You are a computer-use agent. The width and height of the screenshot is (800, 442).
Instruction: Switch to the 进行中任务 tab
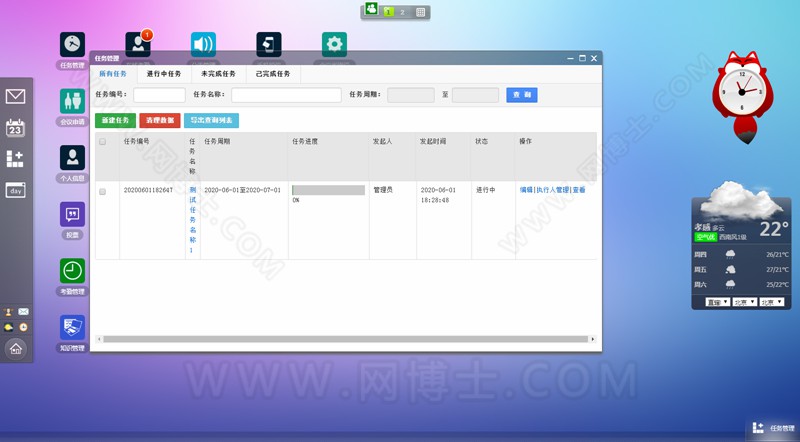(164, 74)
